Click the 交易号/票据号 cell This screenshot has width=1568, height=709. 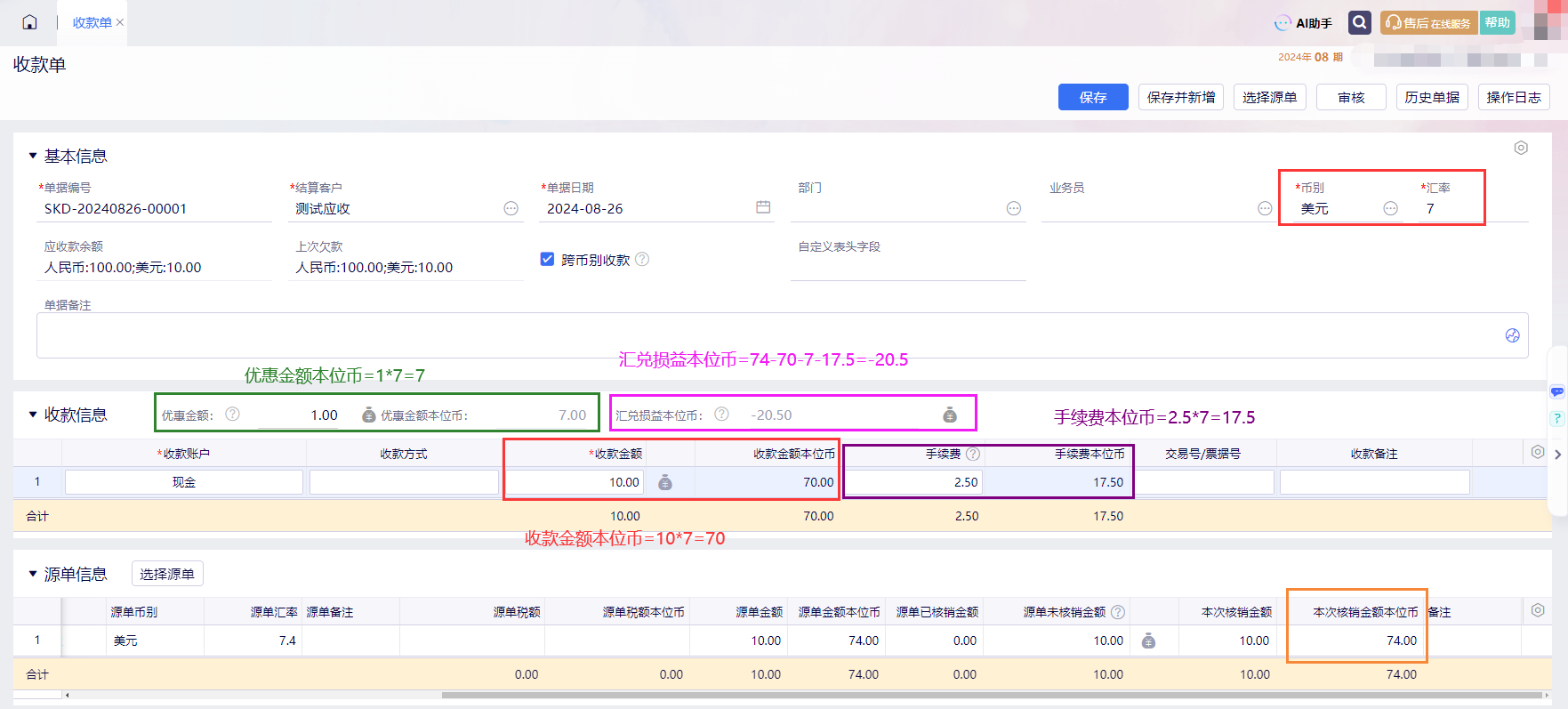1204,482
